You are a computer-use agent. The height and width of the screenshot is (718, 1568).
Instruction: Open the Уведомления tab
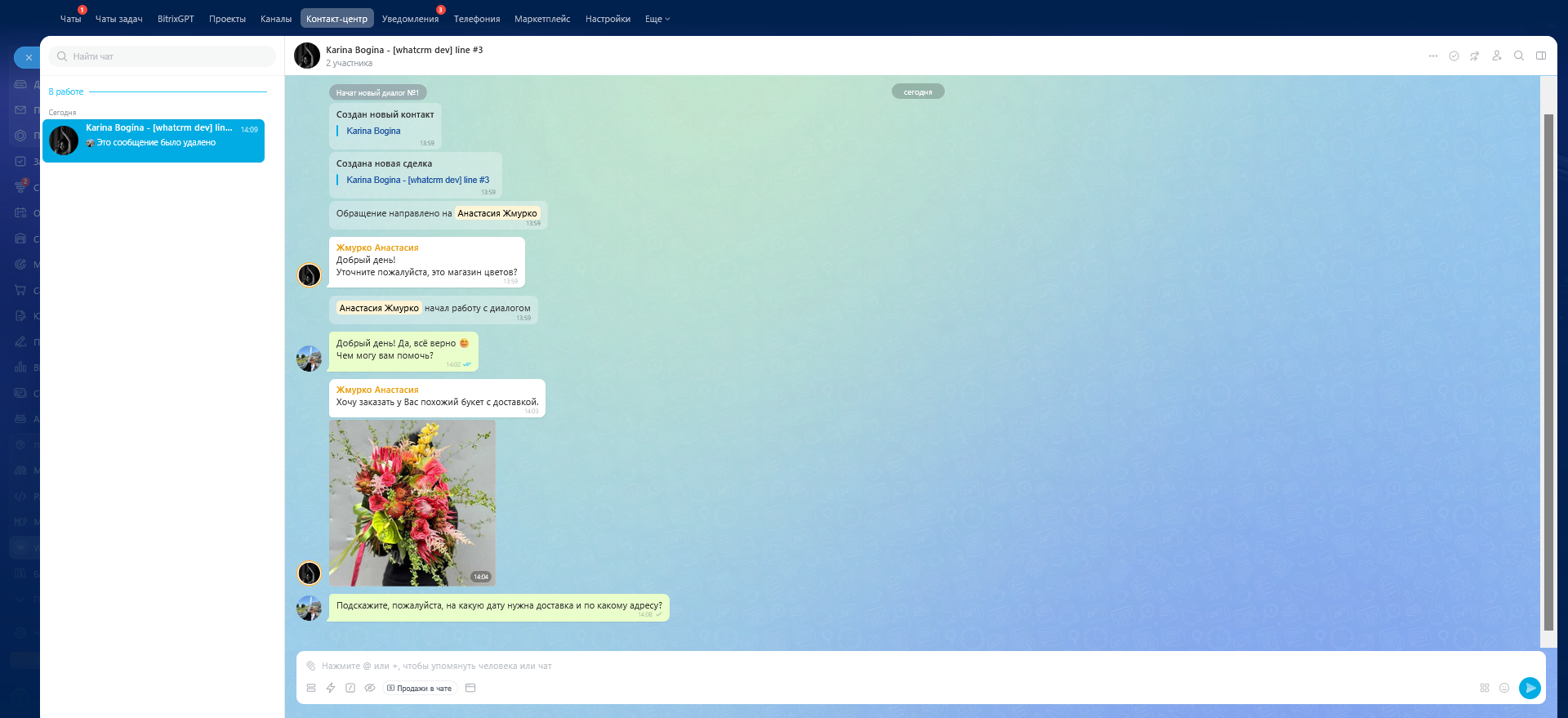[x=410, y=19]
